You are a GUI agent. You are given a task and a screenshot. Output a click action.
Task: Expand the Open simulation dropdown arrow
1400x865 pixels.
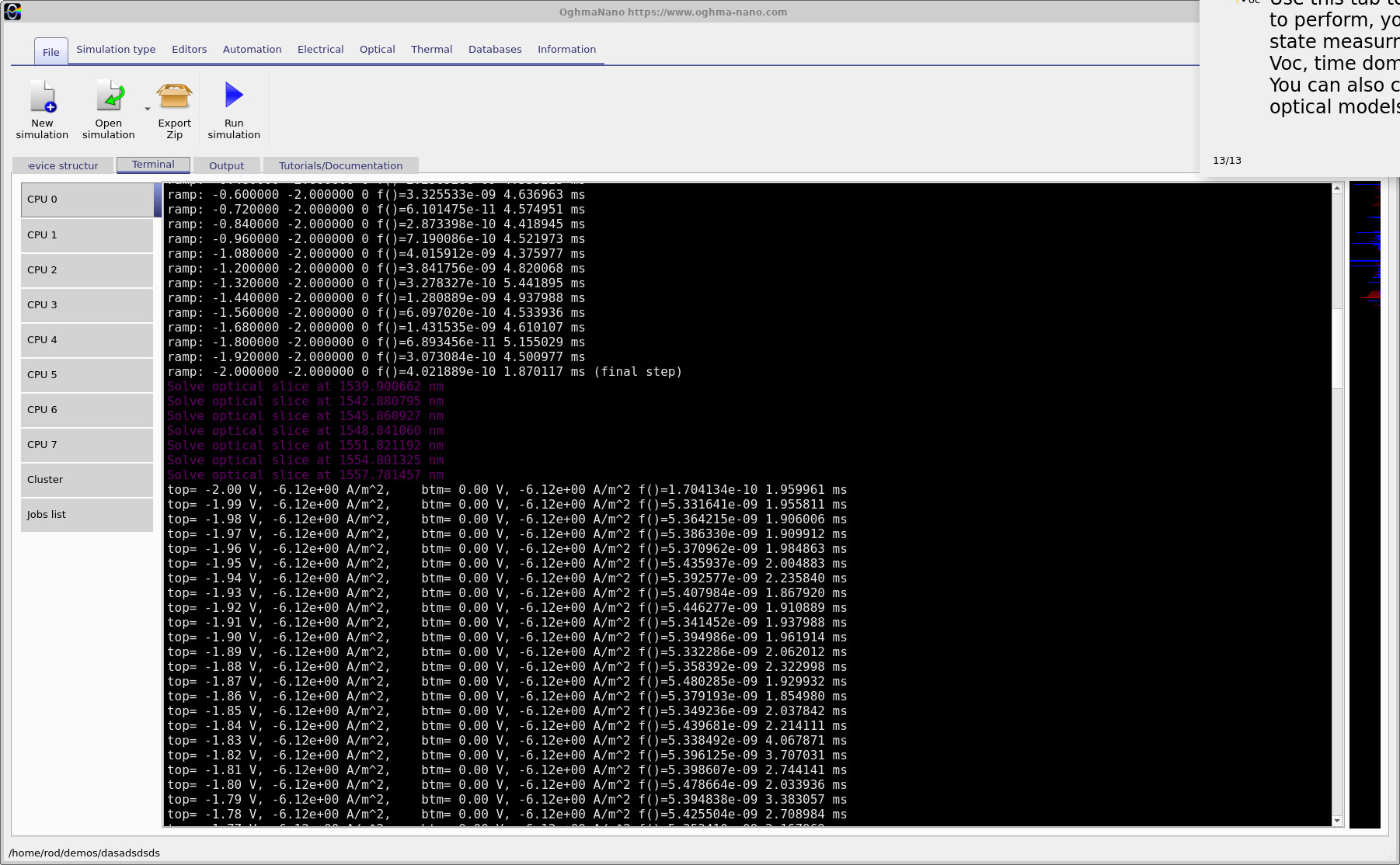coord(148,109)
